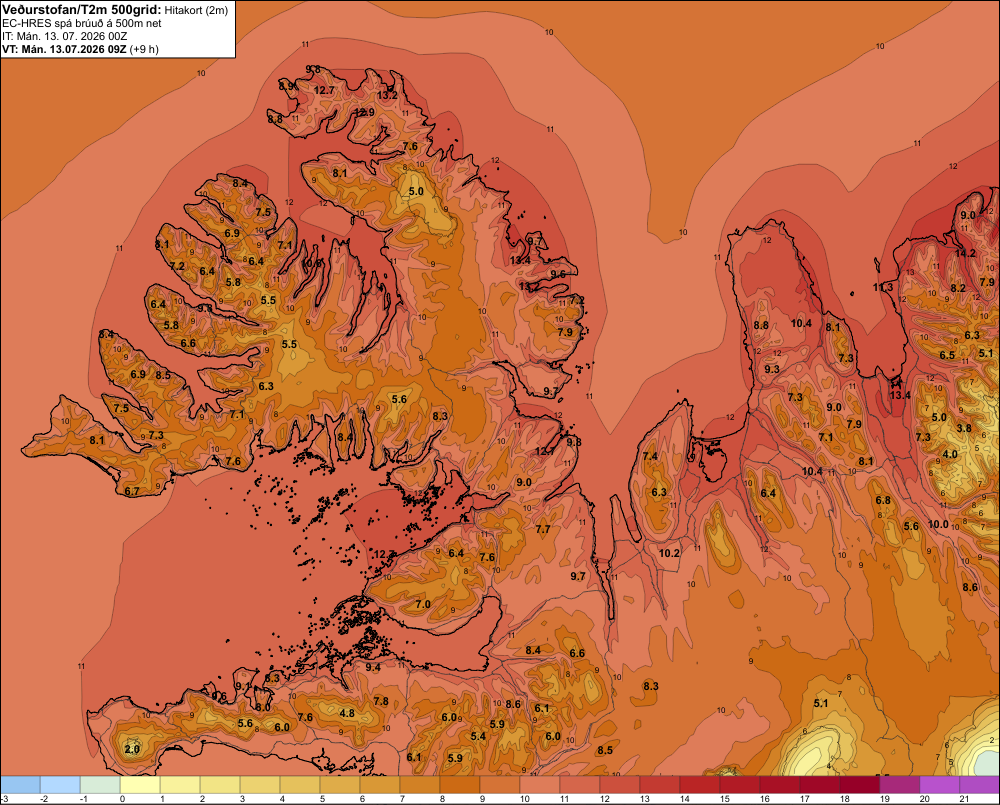This screenshot has width=1000, height=805.
Task: Click the 0 degree pale yellow legend swatch
Action: coord(140,784)
